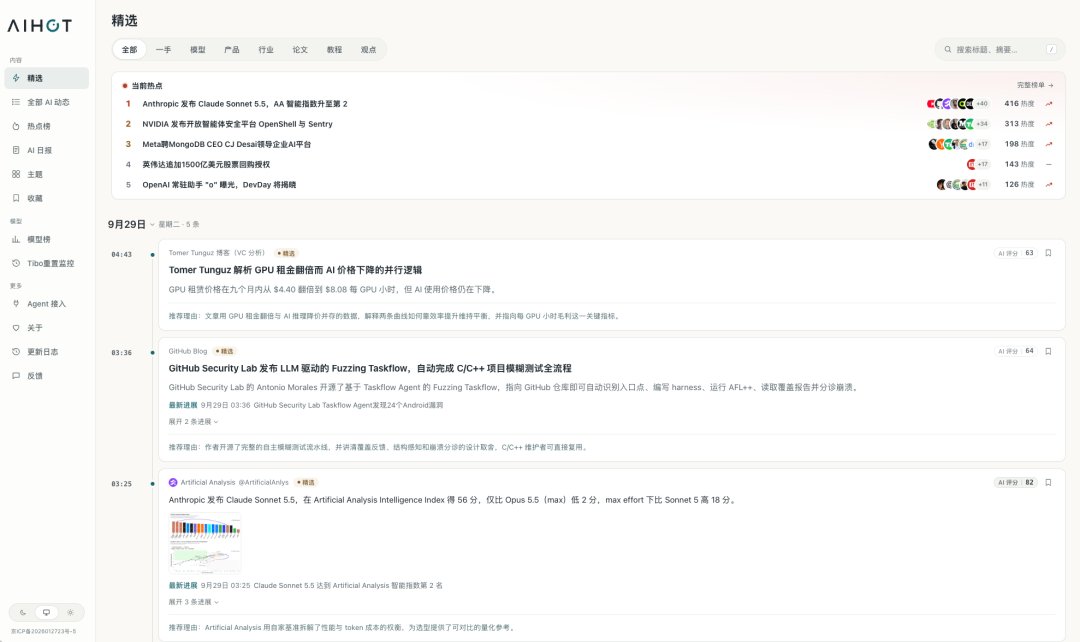
Task: Select the 全部 filter tab
Action: point(129,50)
